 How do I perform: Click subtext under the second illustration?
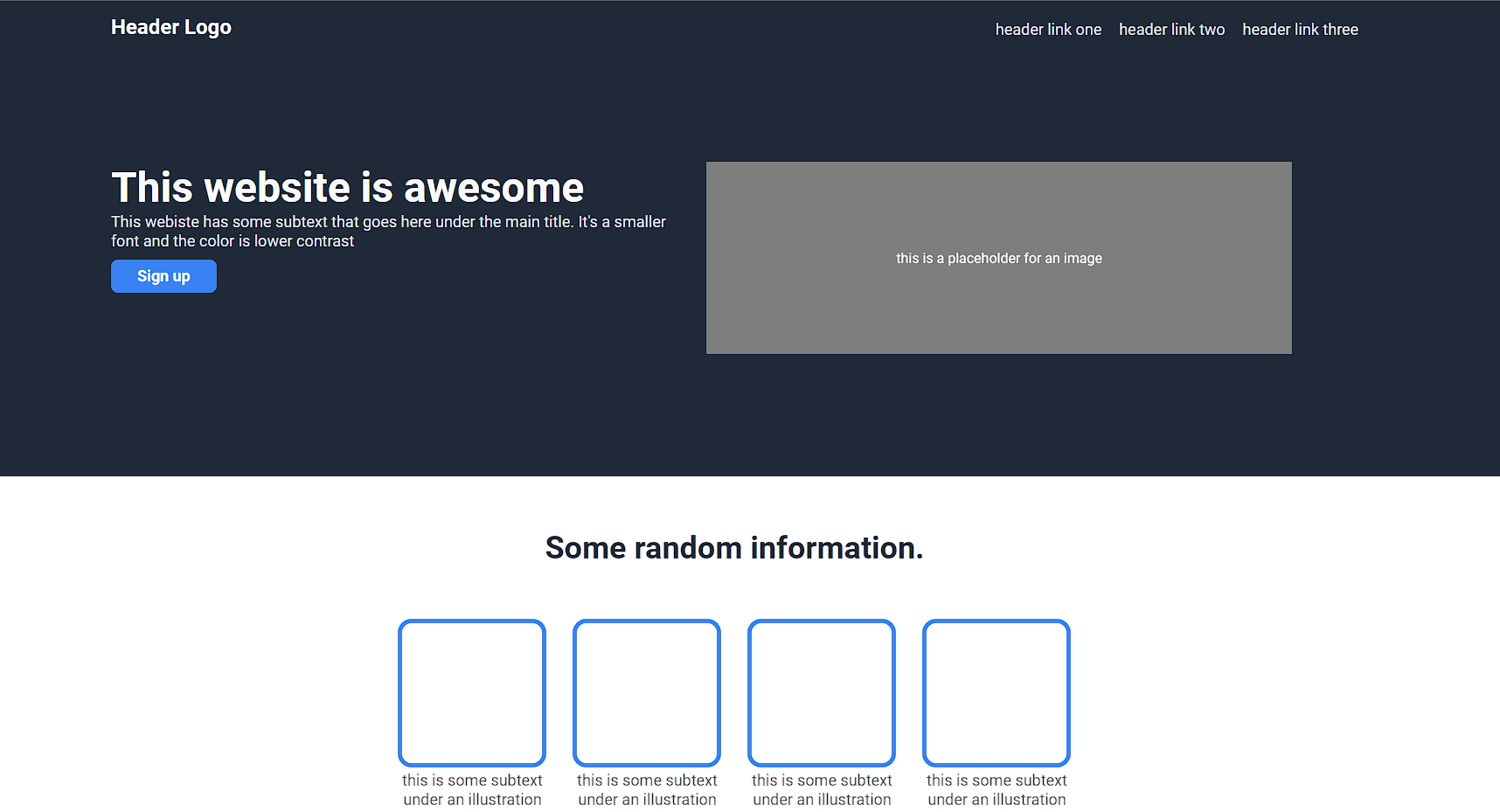click(646, 789)
